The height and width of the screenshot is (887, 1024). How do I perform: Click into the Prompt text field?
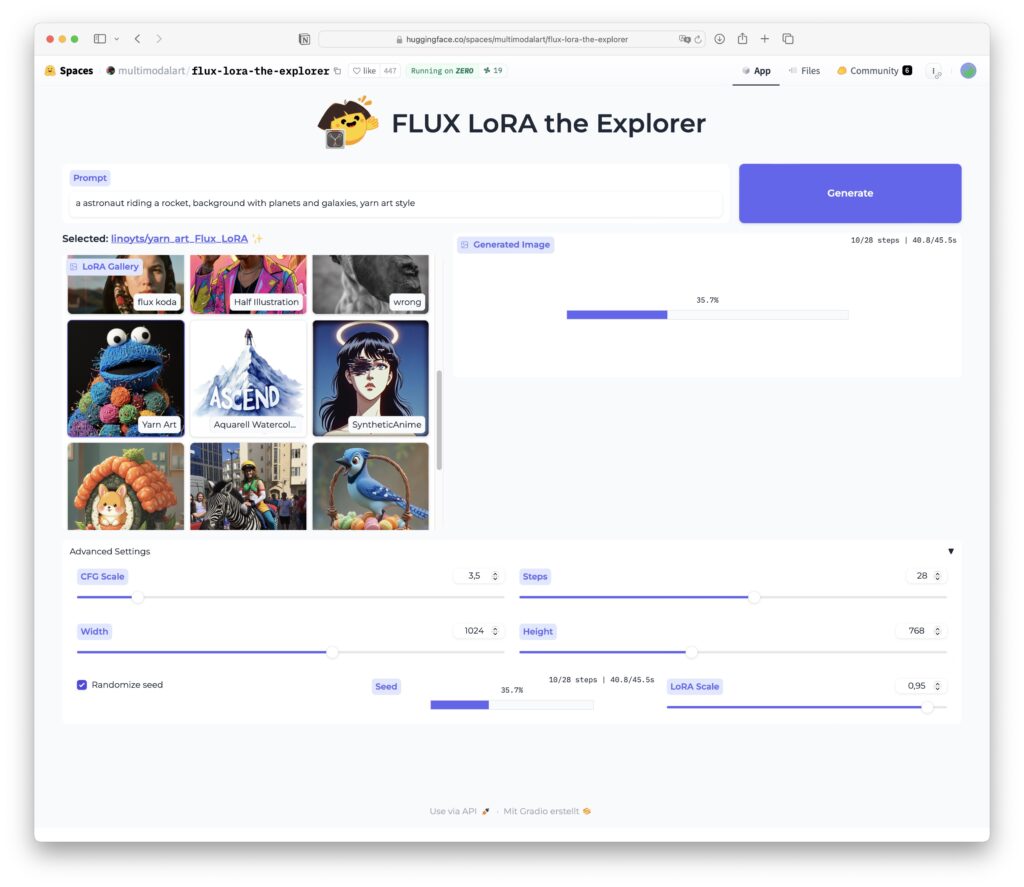coord(396,203)
